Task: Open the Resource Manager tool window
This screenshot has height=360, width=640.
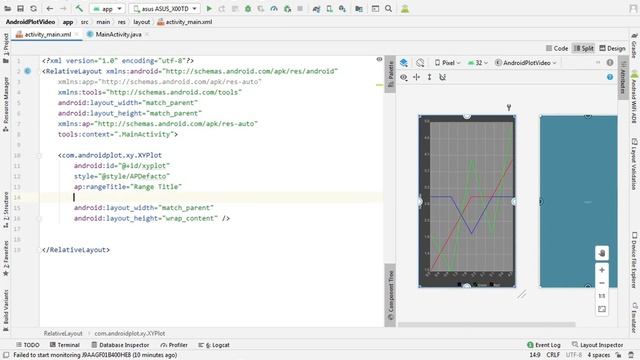Action: (x=6, y=104)
